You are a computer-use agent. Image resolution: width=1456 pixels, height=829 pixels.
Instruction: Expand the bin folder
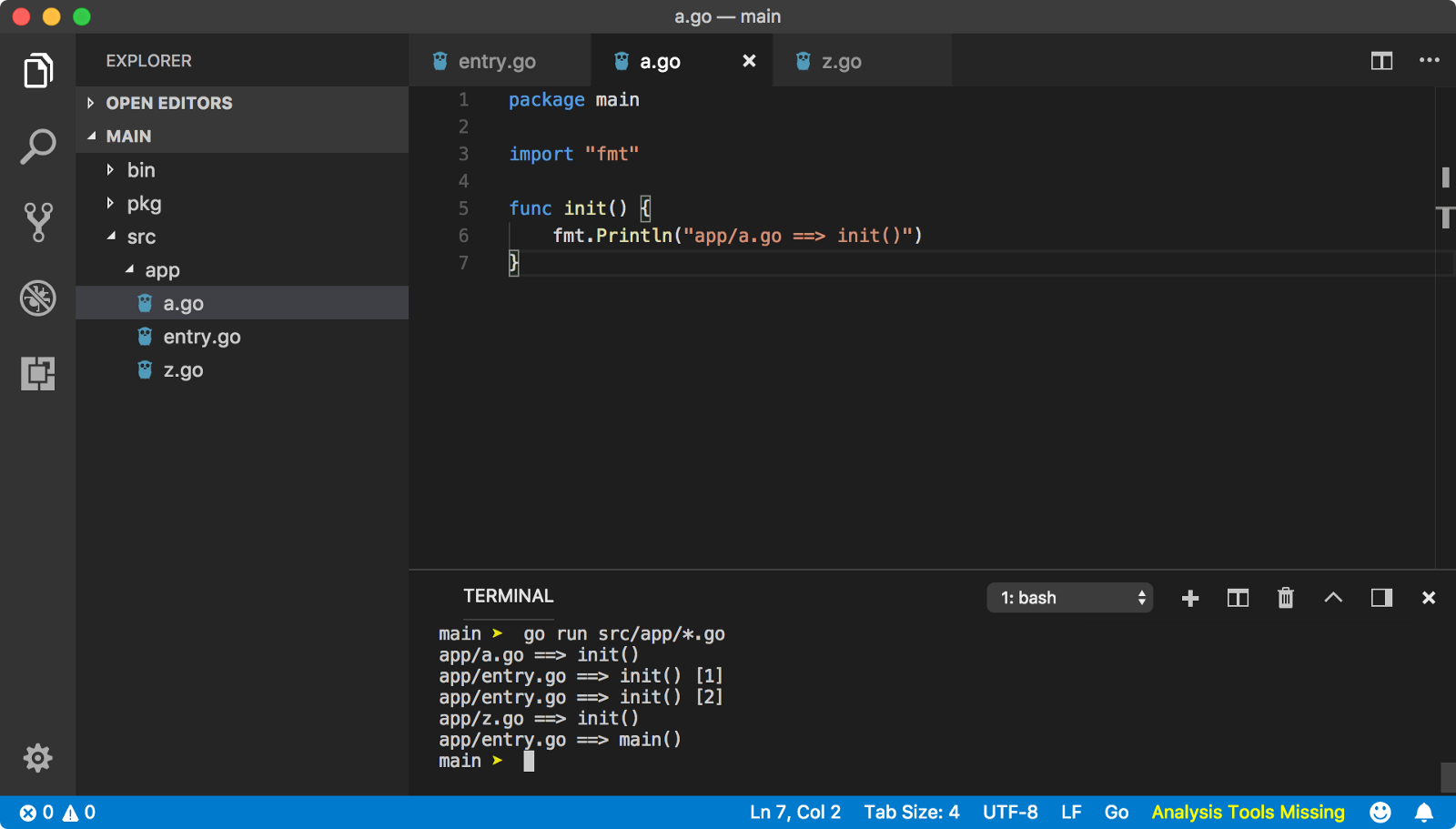[x=242, y=170]
